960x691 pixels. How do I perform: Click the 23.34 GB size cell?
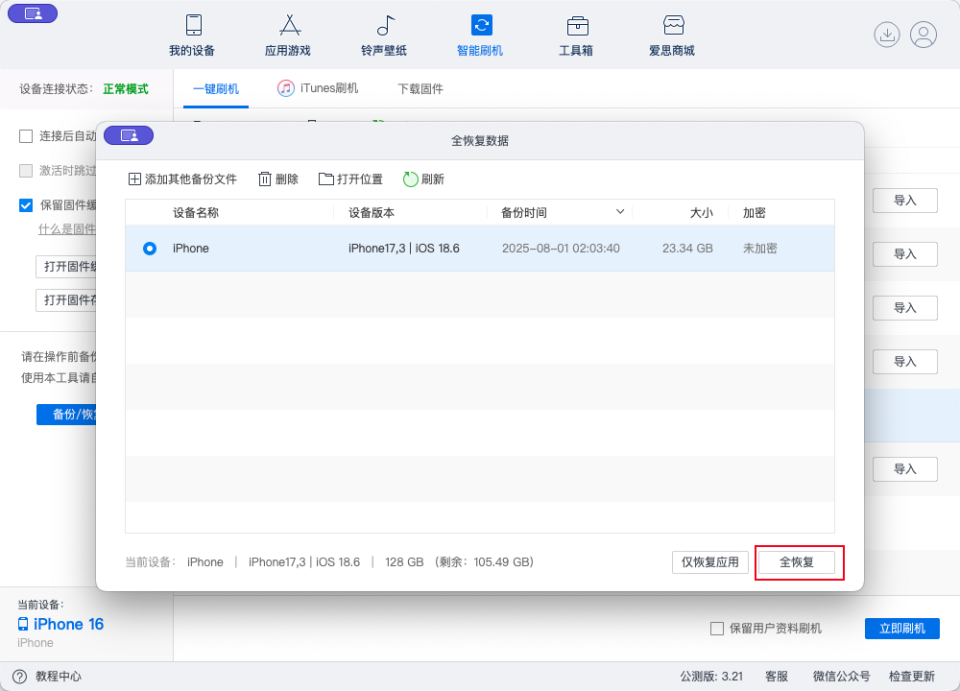(688, 248)
